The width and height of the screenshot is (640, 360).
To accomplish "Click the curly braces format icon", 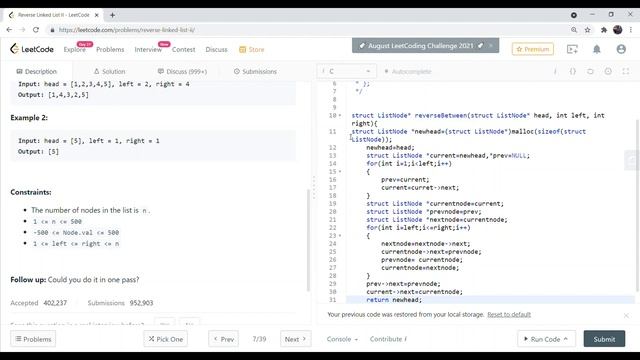I will coord(573,71).
